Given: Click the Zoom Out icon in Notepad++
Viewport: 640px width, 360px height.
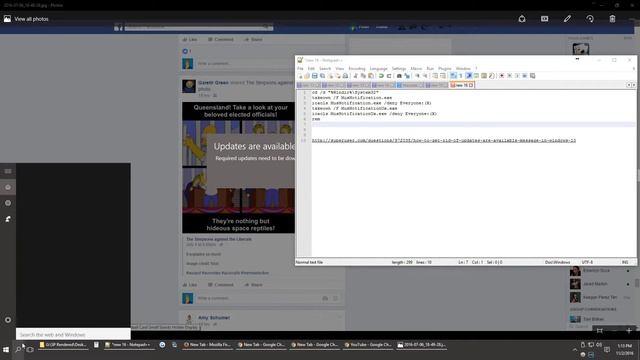Looking at the screenshot, I should click(425, 76).
